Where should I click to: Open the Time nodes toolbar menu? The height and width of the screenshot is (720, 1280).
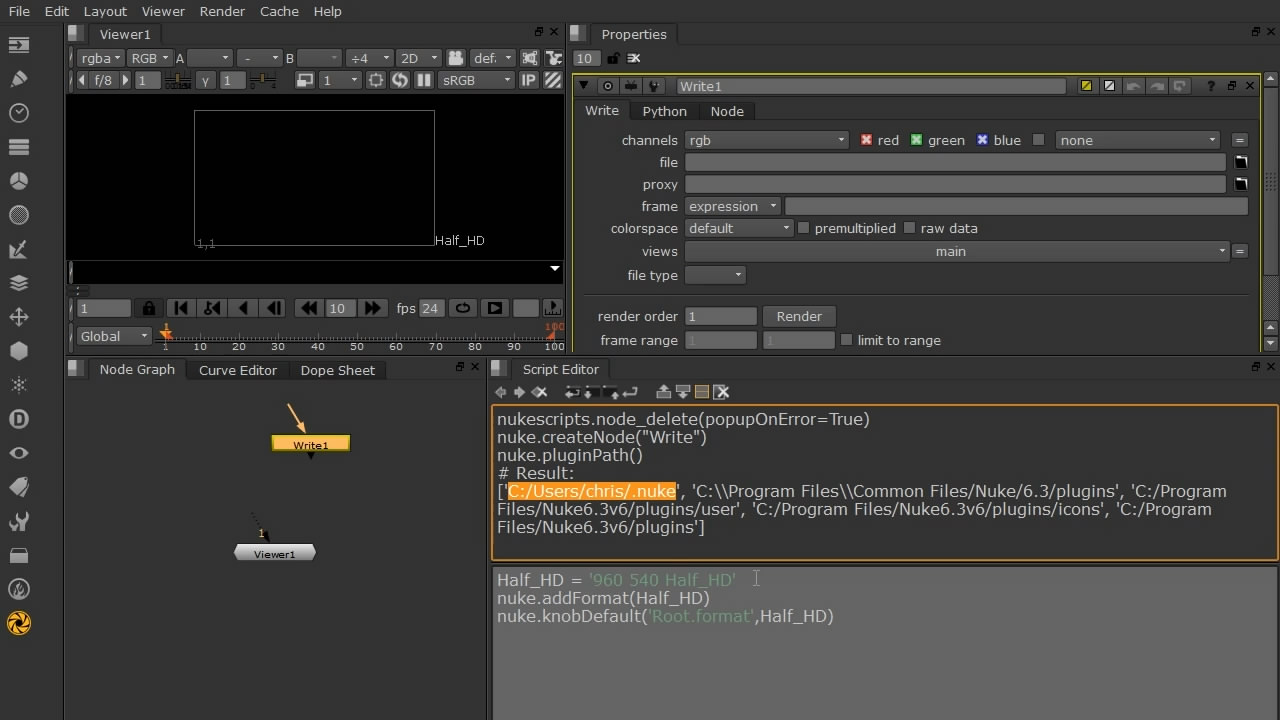(x=18, y=113)
